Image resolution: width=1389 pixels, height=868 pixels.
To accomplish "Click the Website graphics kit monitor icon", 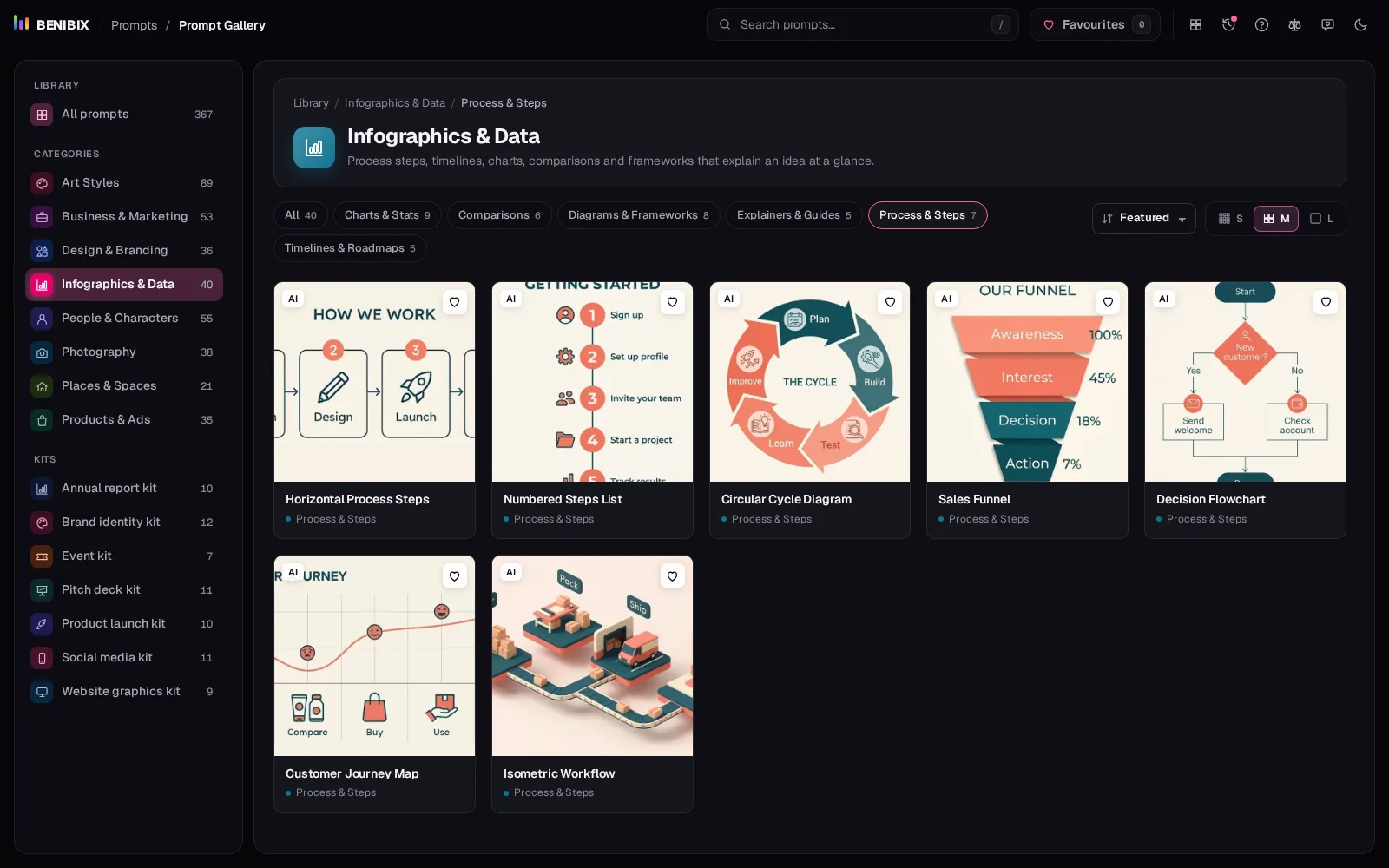I will click(x=42, y=692).
